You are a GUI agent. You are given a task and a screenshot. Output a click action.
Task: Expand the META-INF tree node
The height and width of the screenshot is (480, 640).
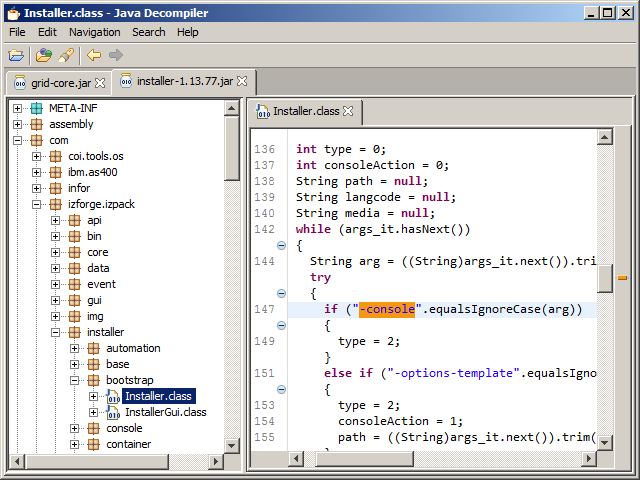[18, 108]
